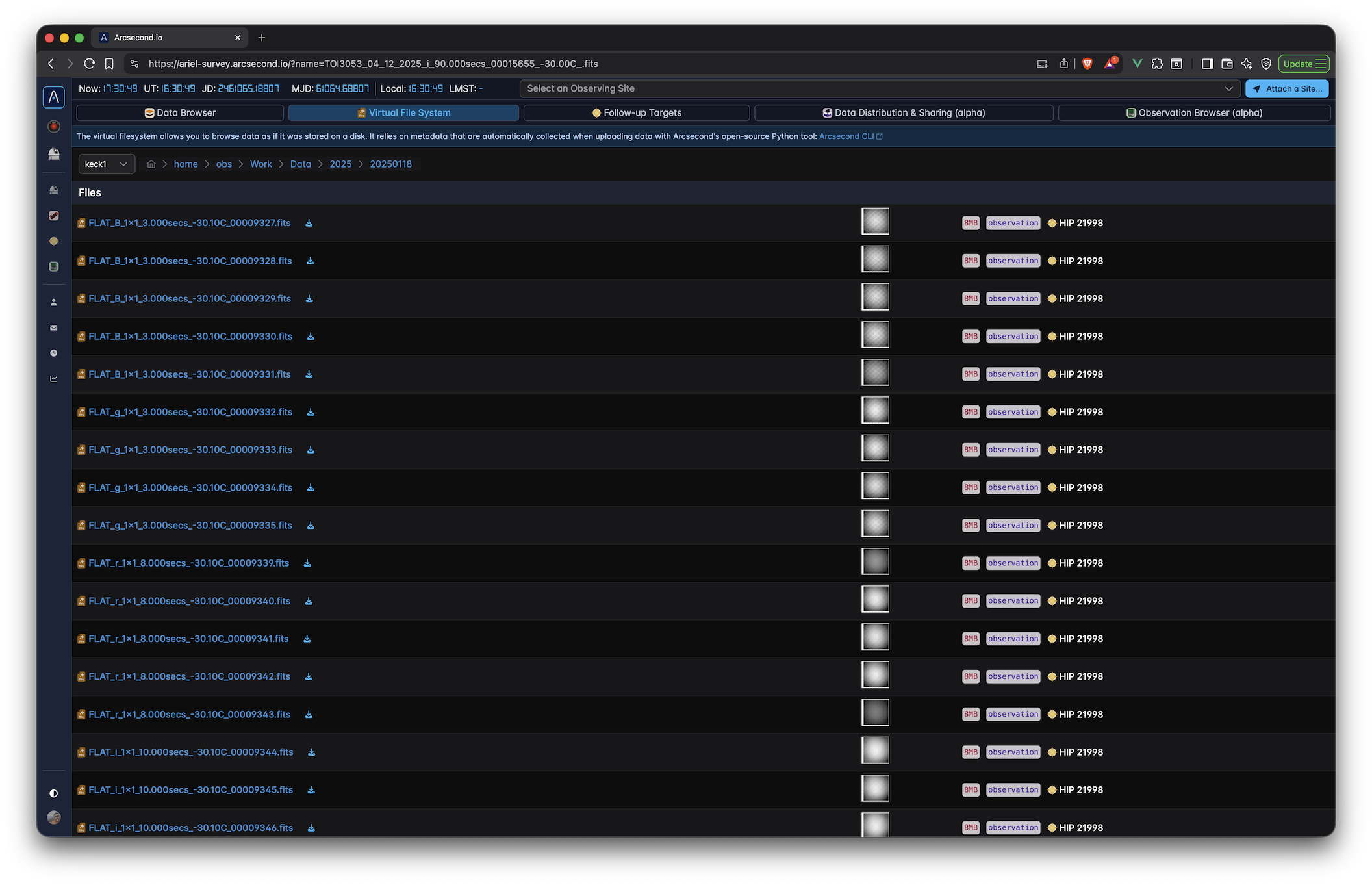Screen dimensions: 1372x885
Task: Click the browser address bar URL
Action: [x=373, y=64]
